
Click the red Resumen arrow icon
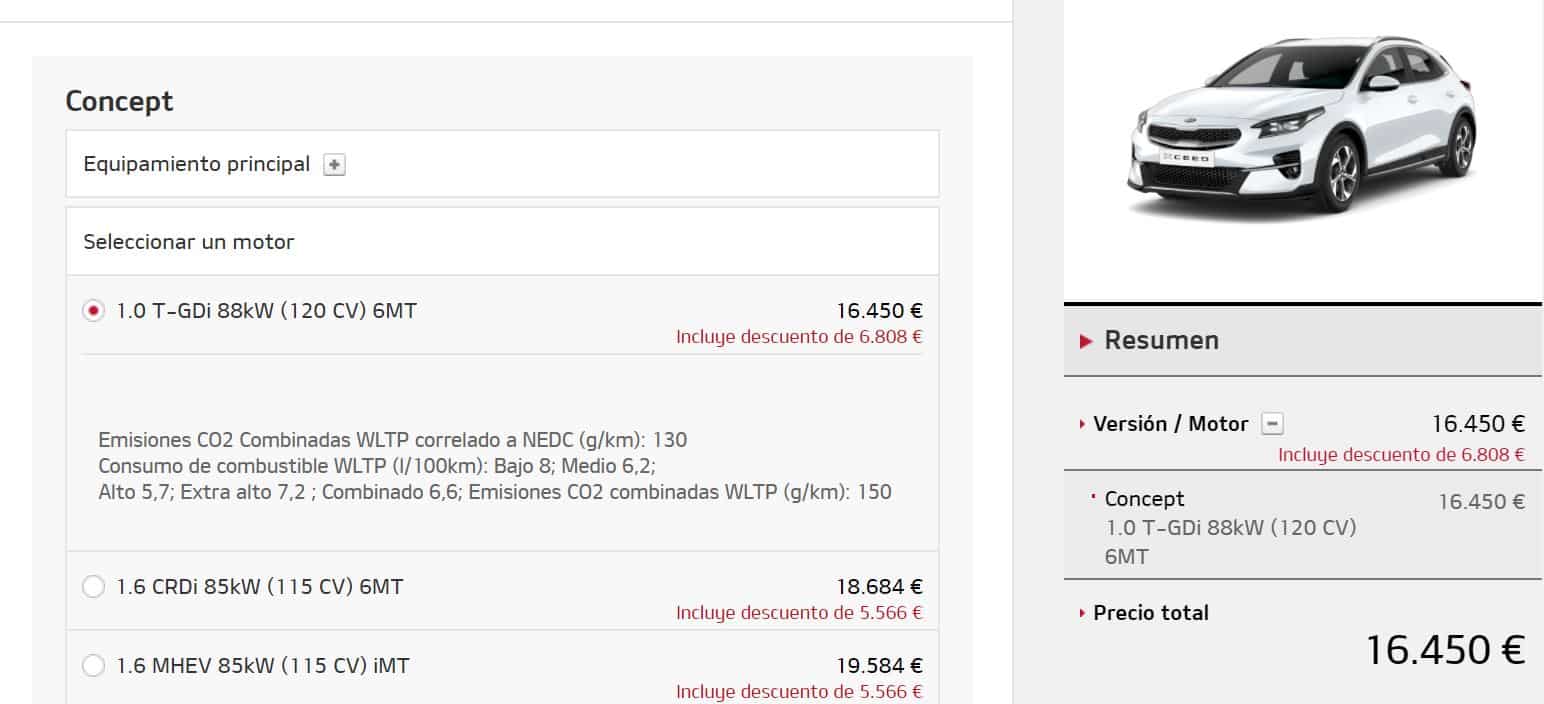pyautogui.click(x=1087, y=341)
